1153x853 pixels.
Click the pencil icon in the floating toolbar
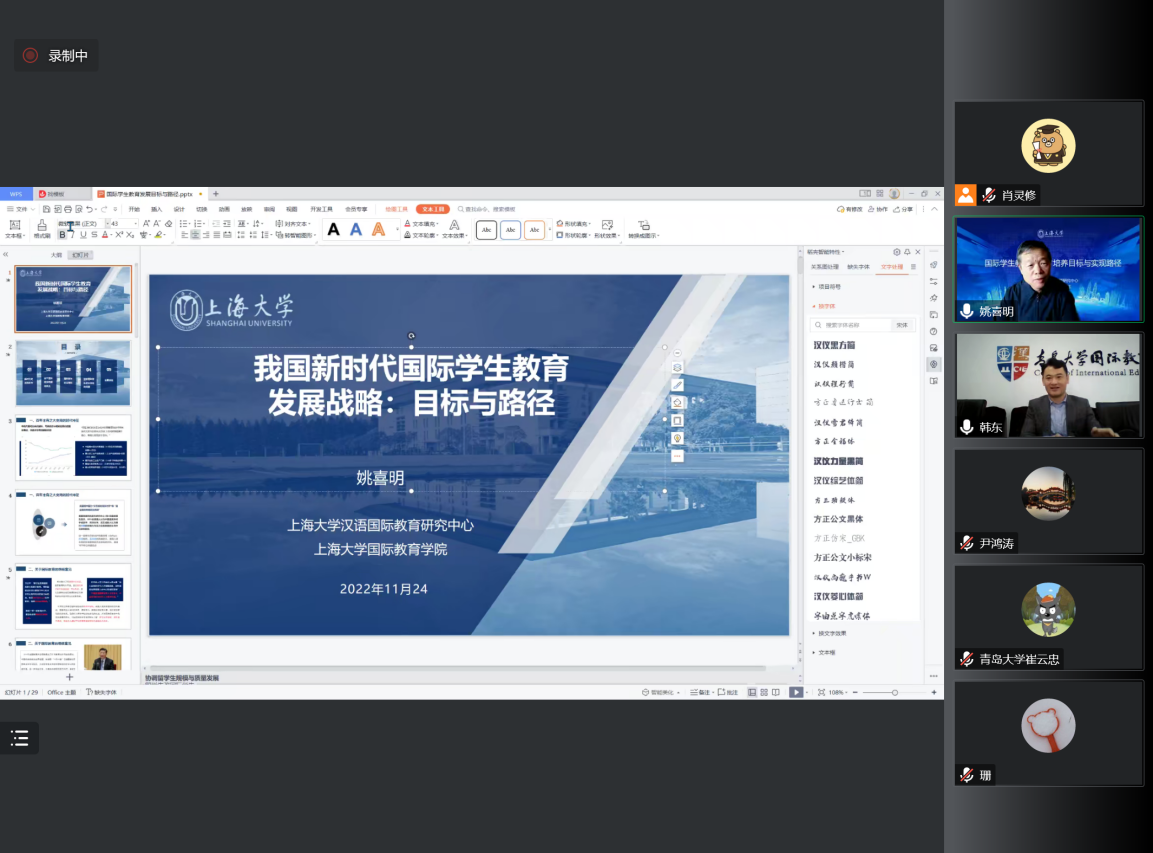(x=677, y=385)
